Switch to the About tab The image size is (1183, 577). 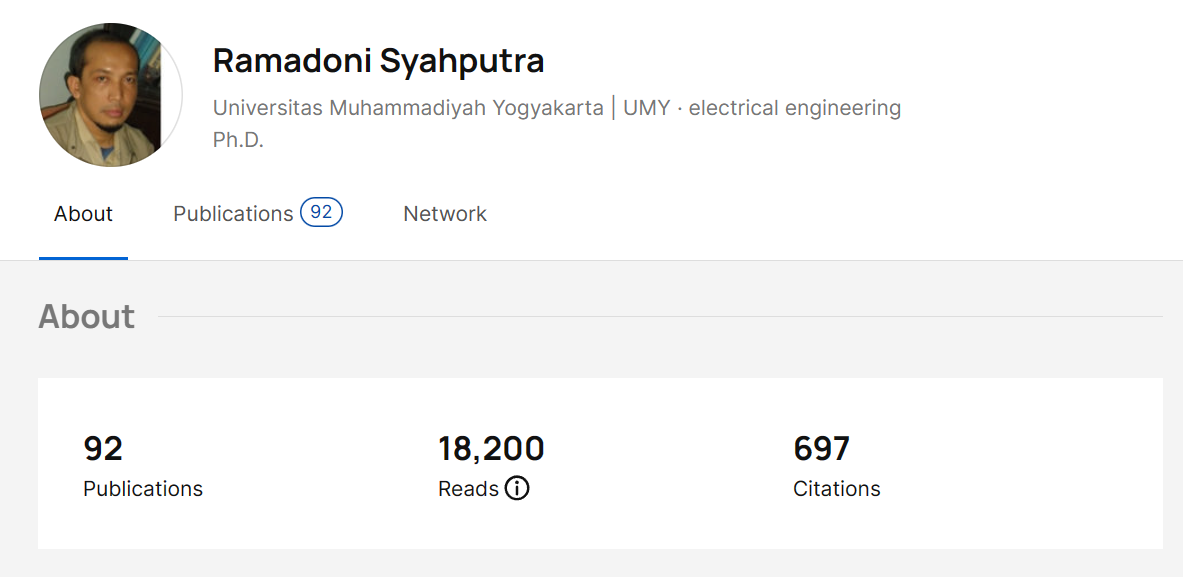click(x=83, y=214)
